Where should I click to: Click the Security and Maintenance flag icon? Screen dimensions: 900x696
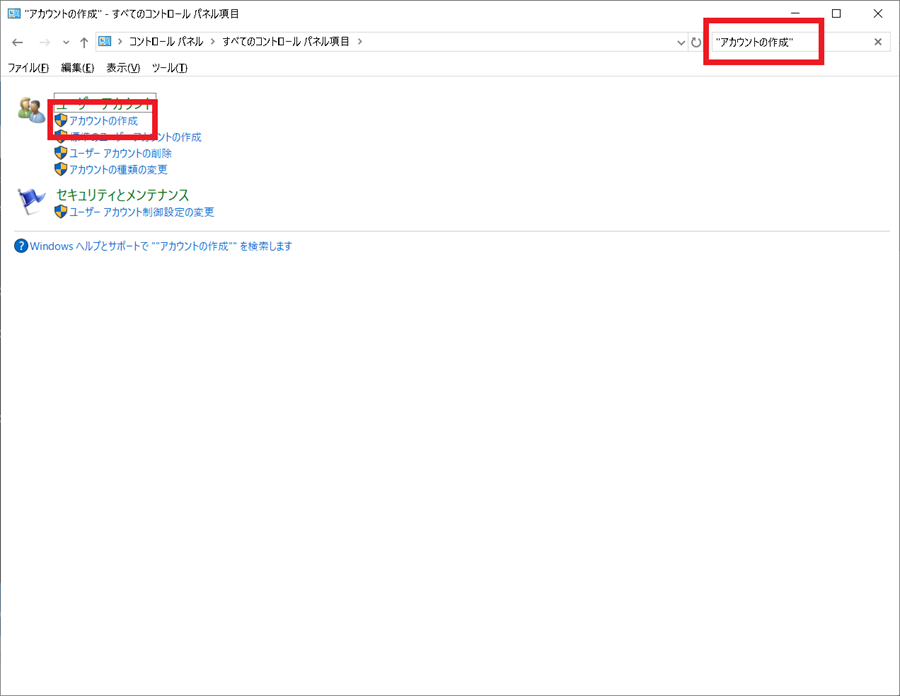tap(31, 201)
